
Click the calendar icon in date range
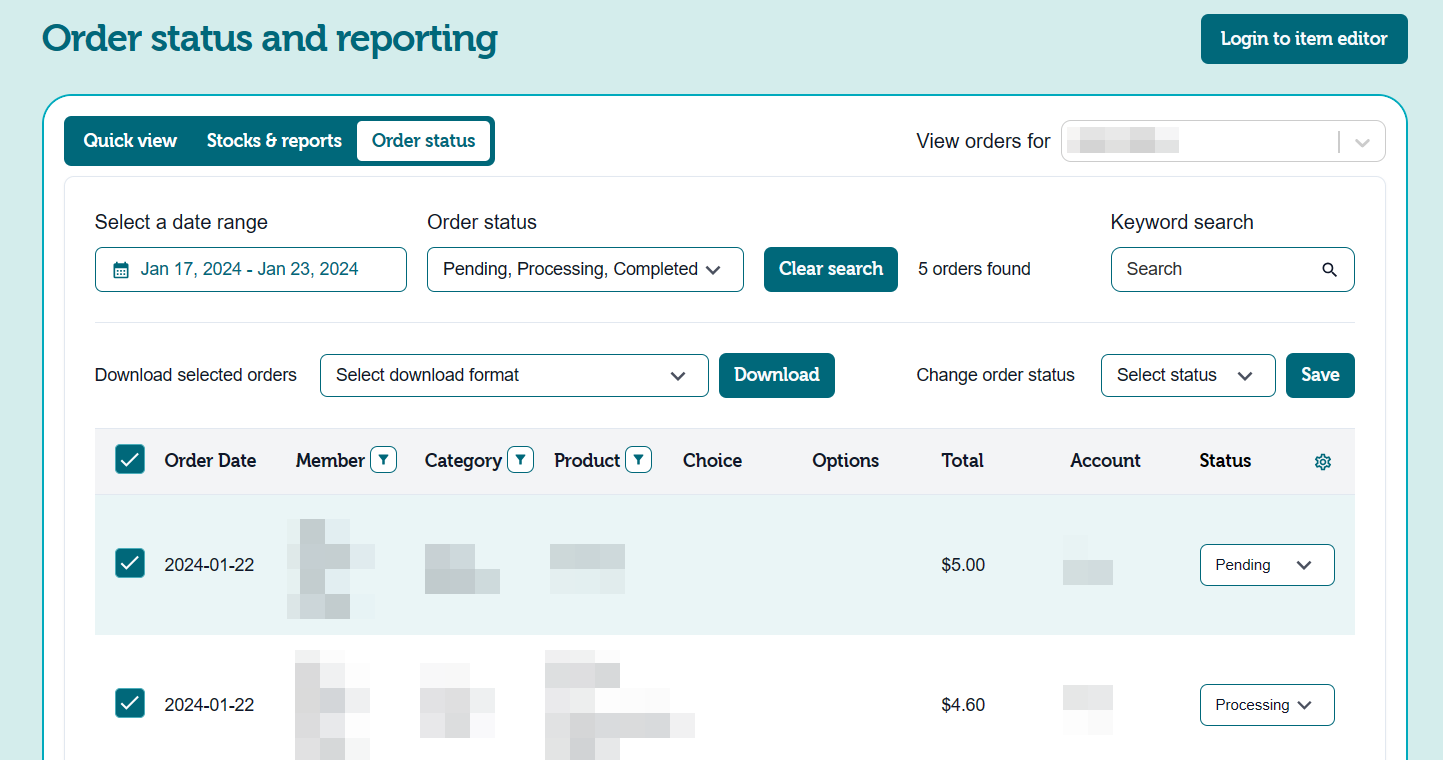click(x=121, y=270)
